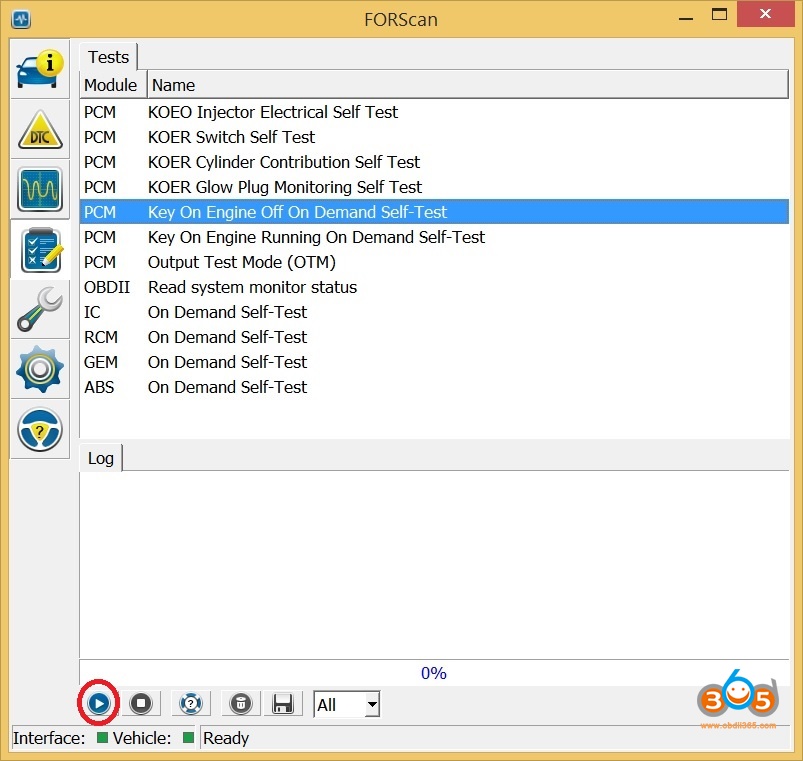Click the lifebuoy help icon in toolbar
Screen dimensions: 803x761
[x=191, y=703]
